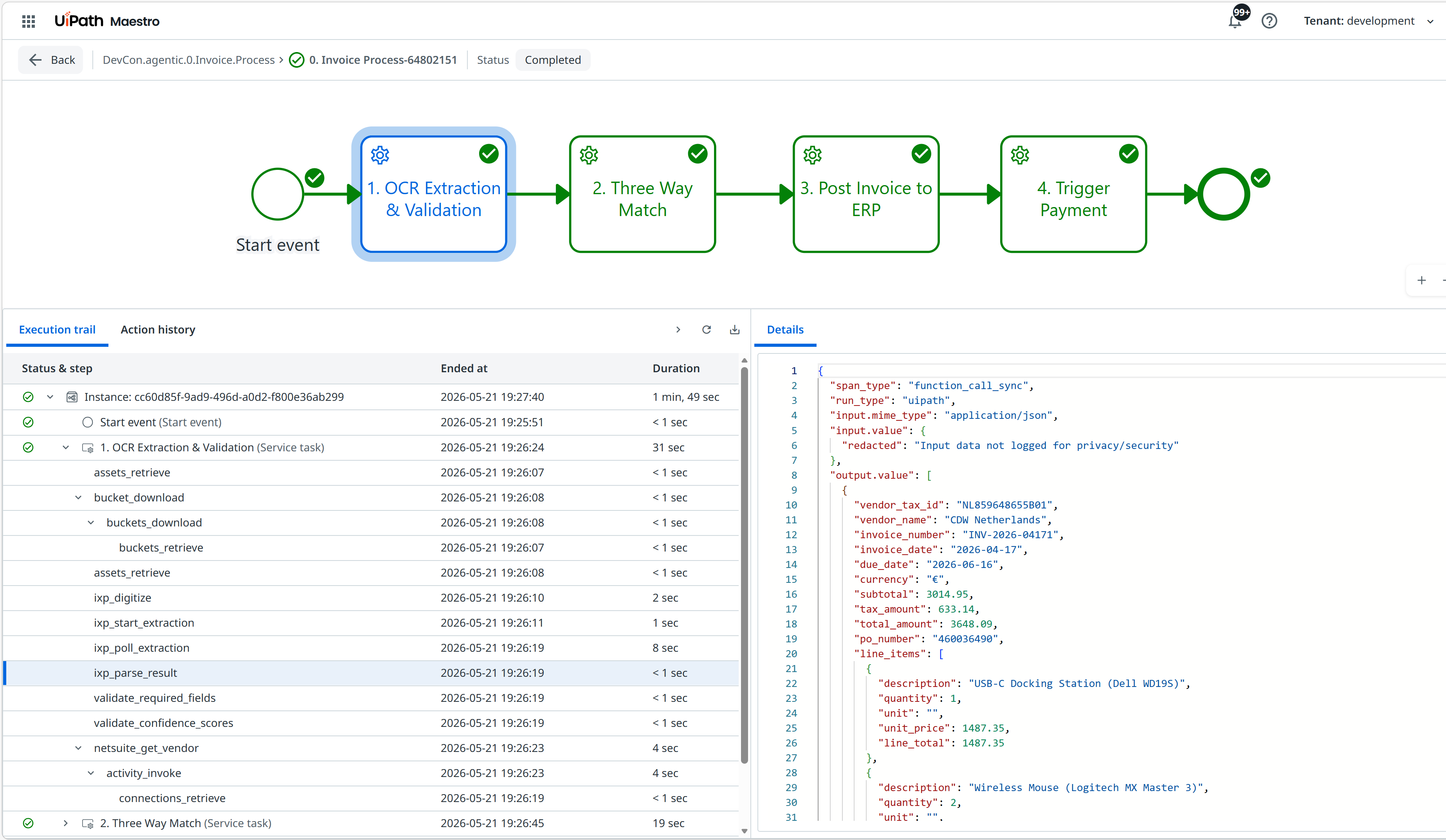This screenshot has width=1446, height=840.
Task: Select the ixp_poll_extraction row
Action: pyautogui.click(x=371, y=648)
